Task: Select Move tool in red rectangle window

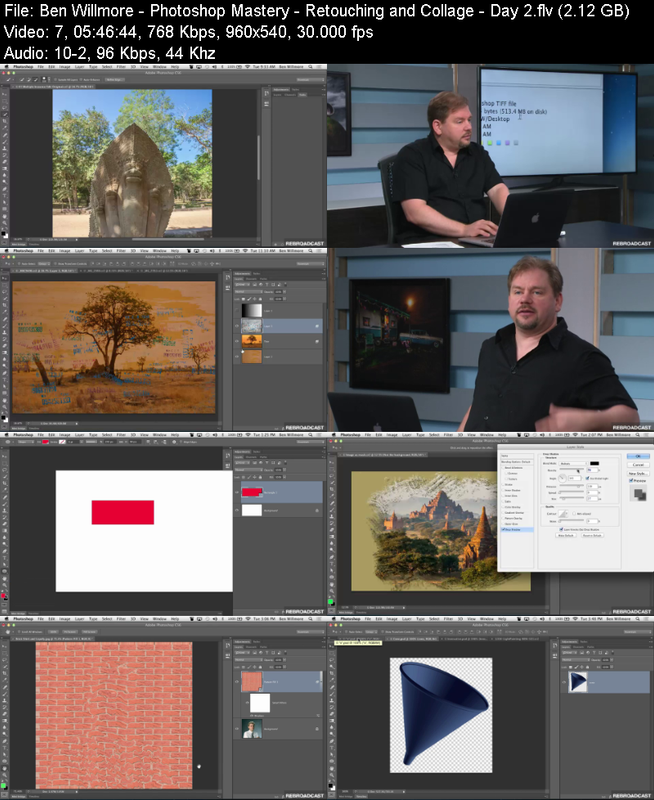Action: [x=5, y=457]
